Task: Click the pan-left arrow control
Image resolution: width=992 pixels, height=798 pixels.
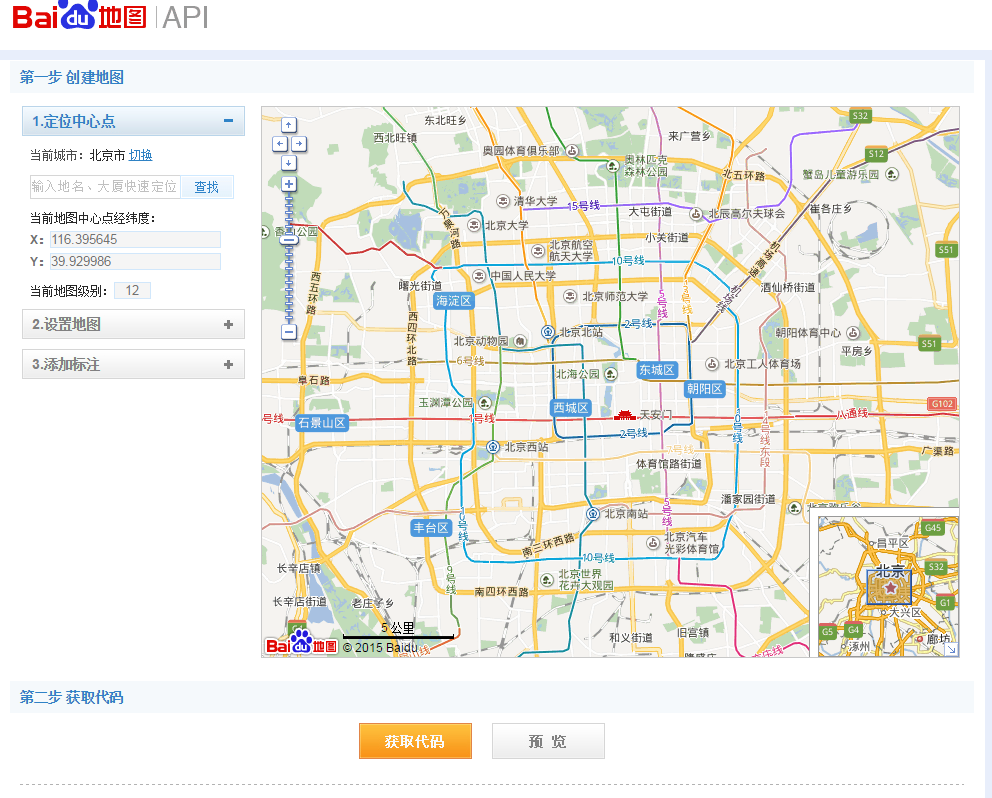Action: tap(279, 143)
